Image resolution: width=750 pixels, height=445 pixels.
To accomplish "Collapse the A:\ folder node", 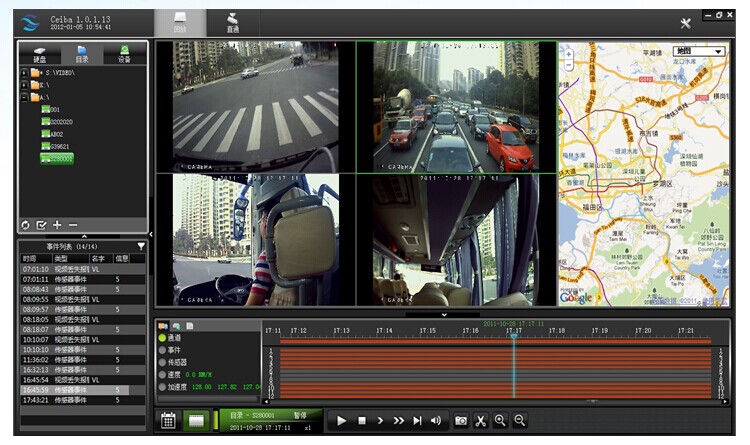I will pyautogui.click(x=24, y=98).
